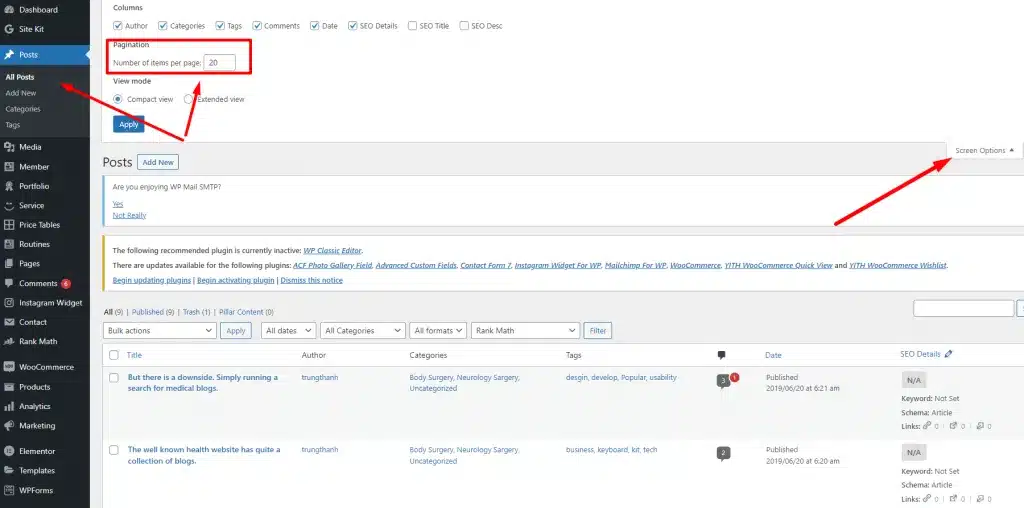1024x508 pixels.
Task: Click the Add New button beside Posts
Action: pos(157,162)
